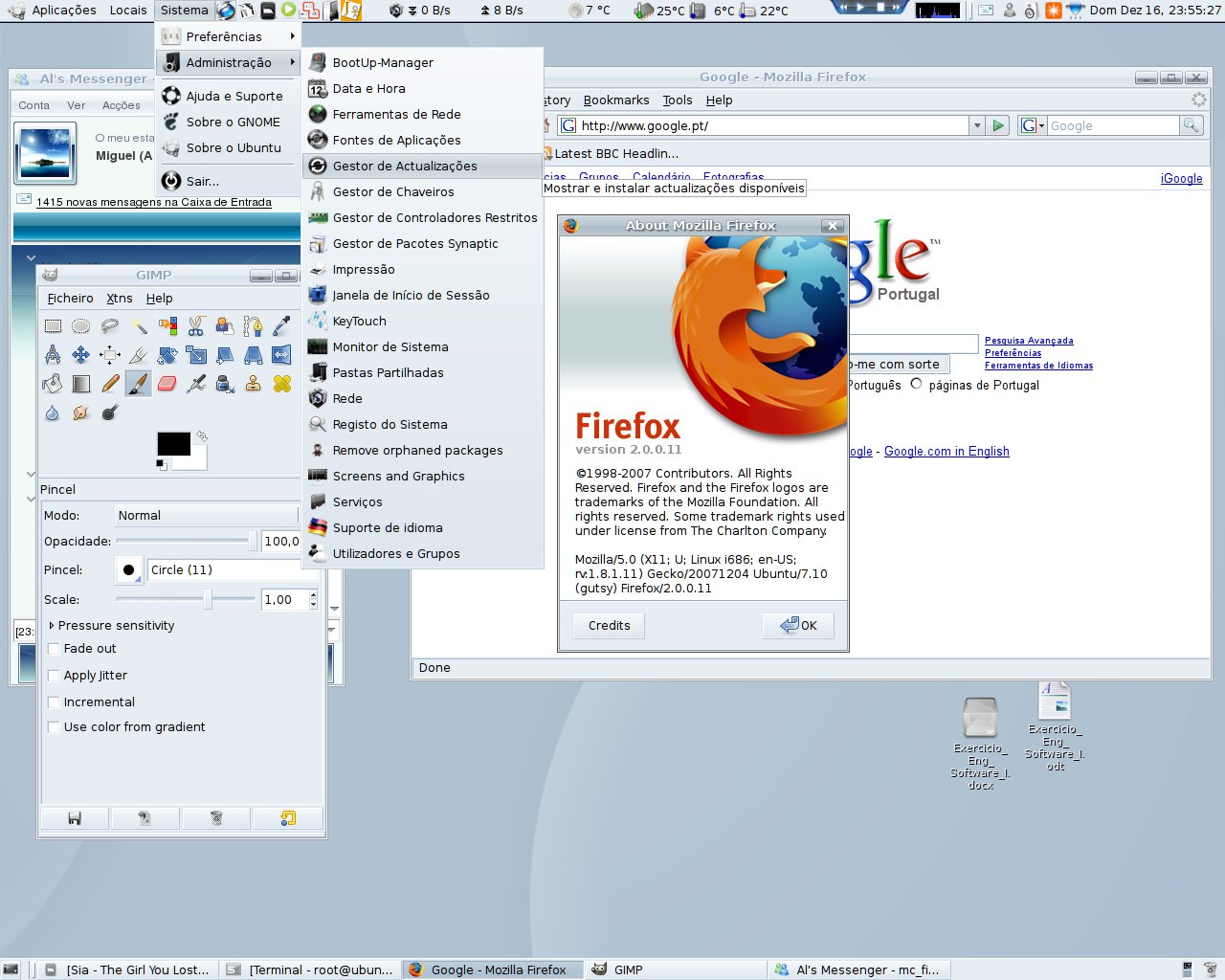Select the Measure compass tool

(53, 355)
